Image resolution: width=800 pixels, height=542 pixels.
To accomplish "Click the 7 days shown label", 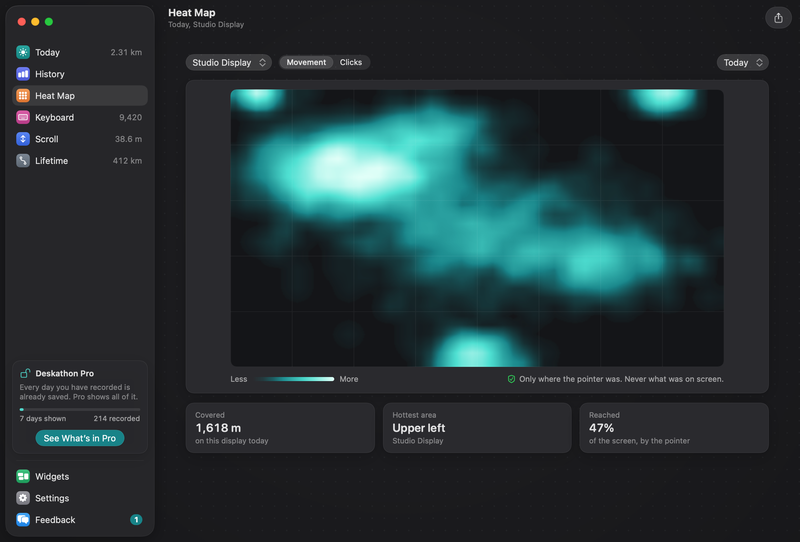I will [x=43, y=418].
